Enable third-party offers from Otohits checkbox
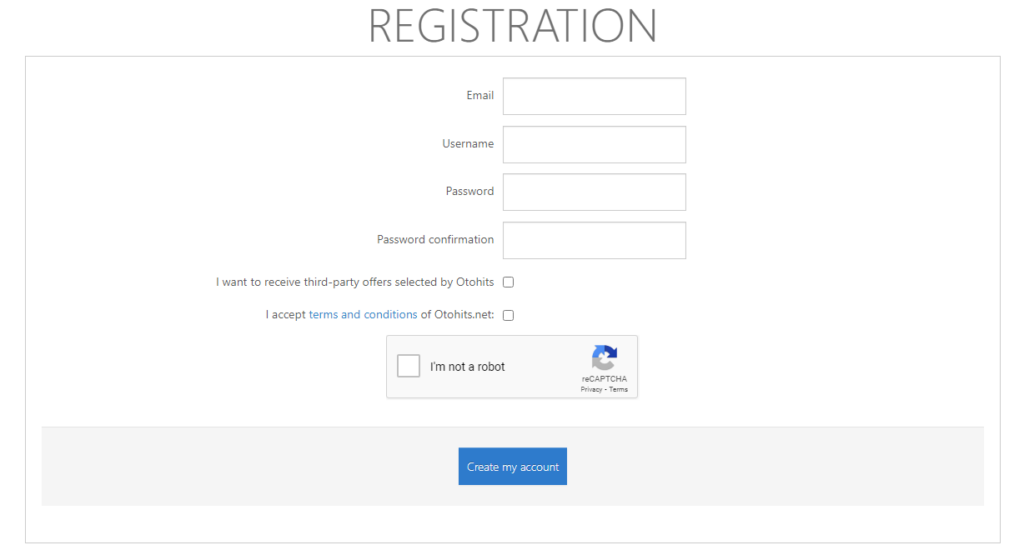Screen dimensions: 1024x555 coord(508,282)
